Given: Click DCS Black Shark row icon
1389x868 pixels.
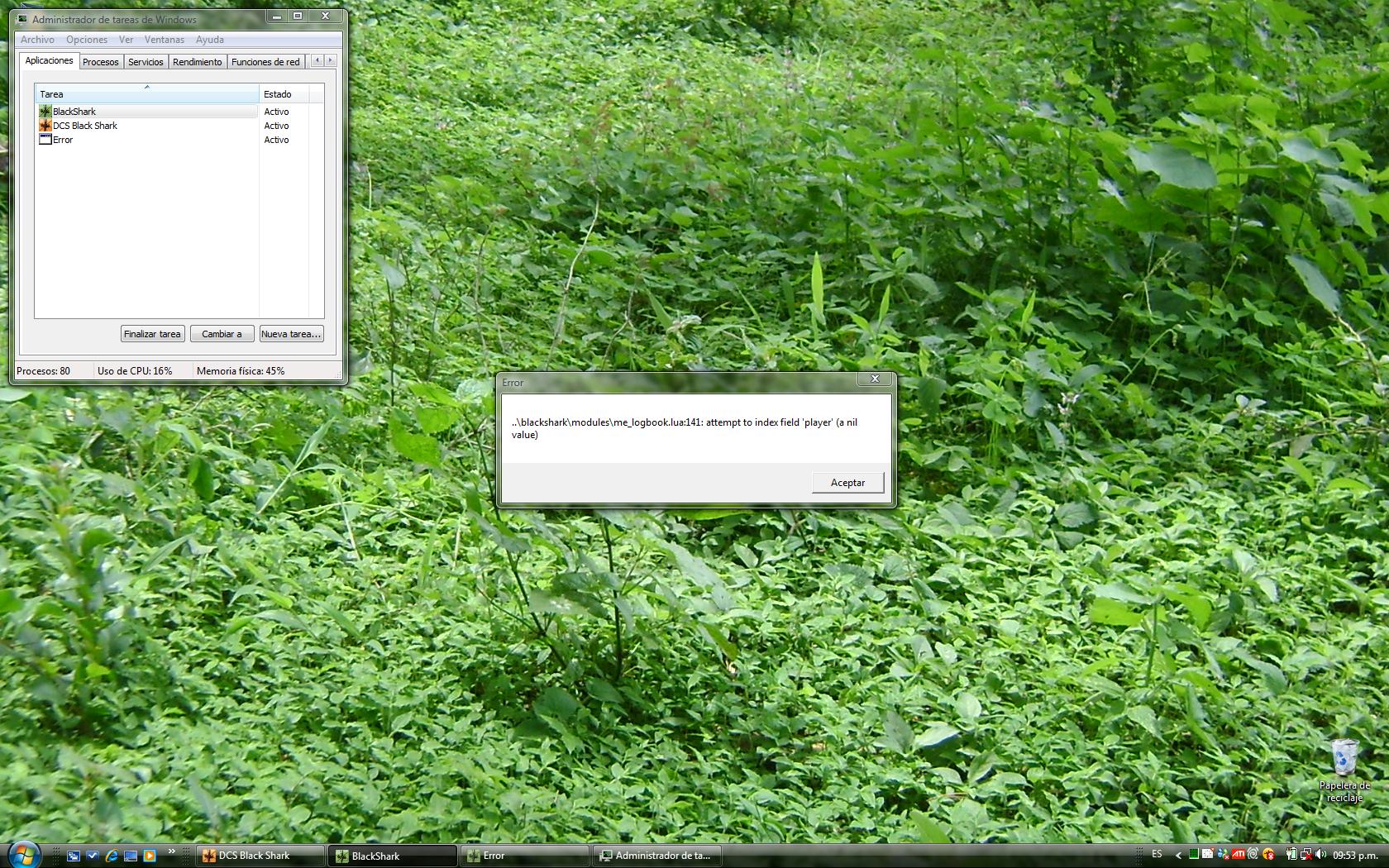Looking at the screenshot, I should point(45,126).
